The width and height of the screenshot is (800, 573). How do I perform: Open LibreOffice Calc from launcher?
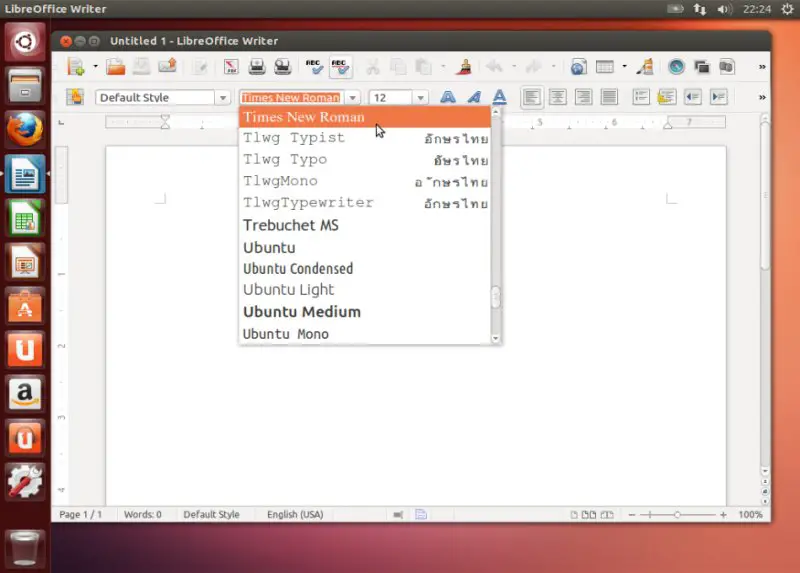coord(24,218)
